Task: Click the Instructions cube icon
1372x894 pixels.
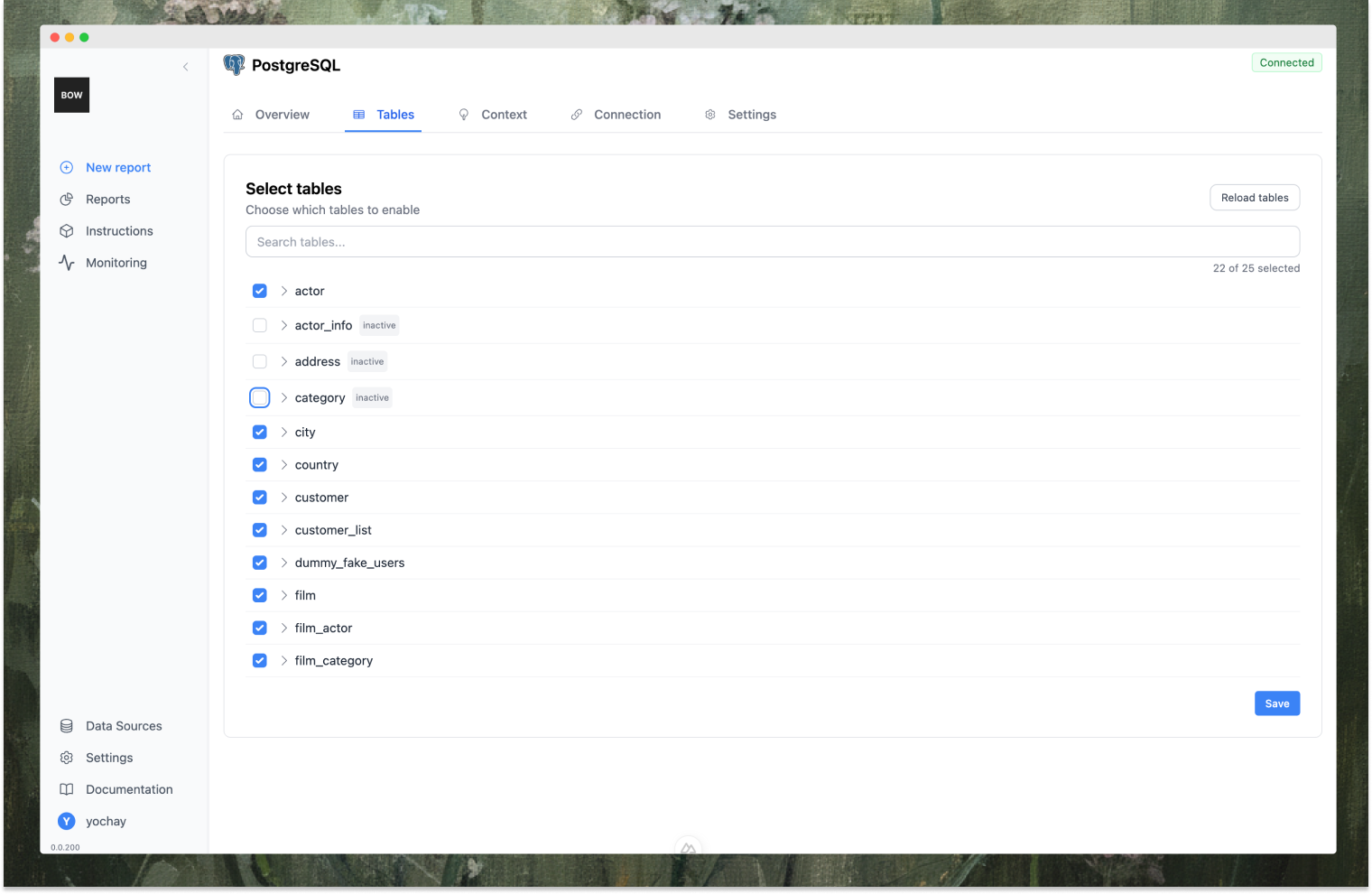Action: coord(67,231)
